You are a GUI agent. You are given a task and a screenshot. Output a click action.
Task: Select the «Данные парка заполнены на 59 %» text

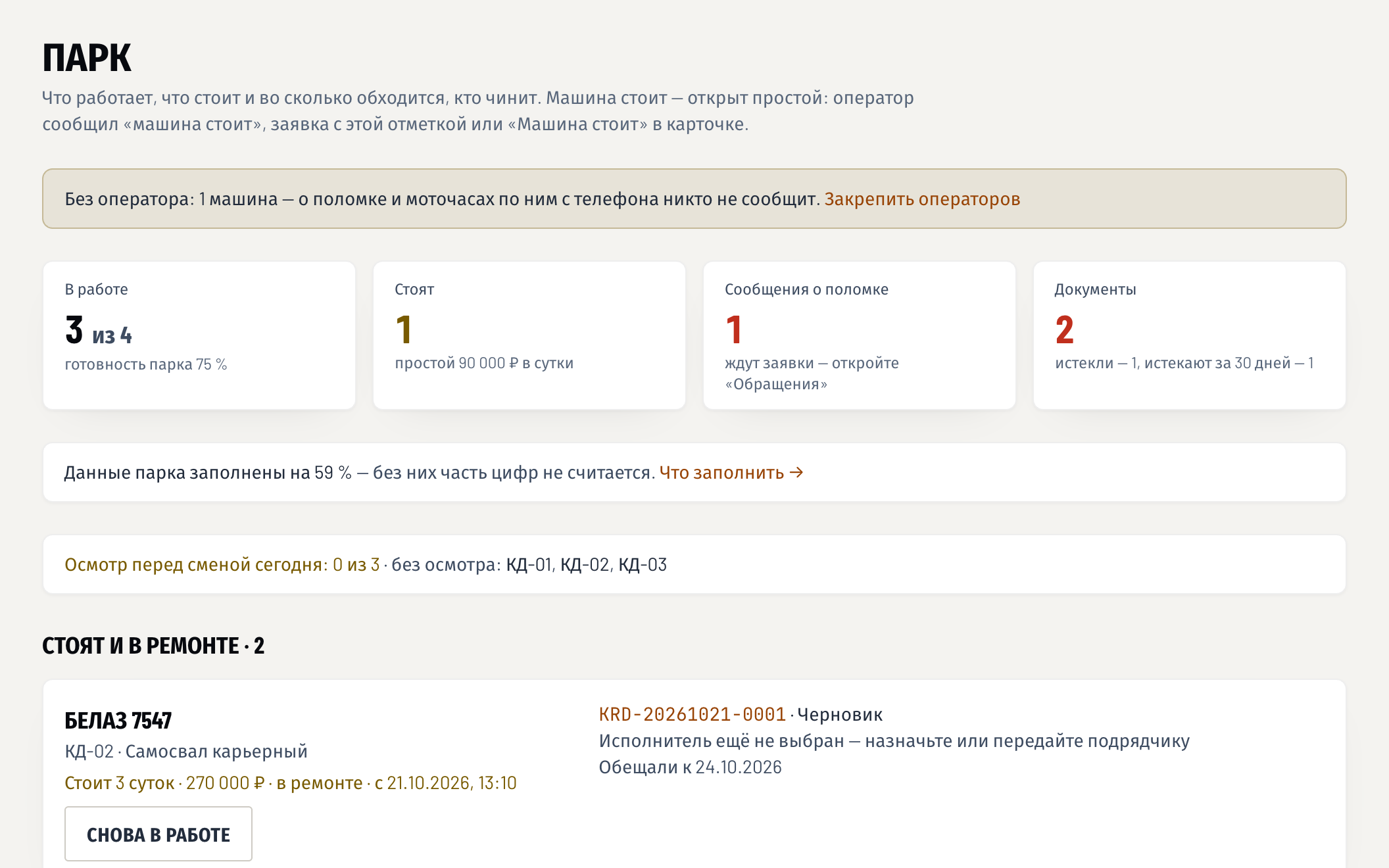(x=208, y=473)
